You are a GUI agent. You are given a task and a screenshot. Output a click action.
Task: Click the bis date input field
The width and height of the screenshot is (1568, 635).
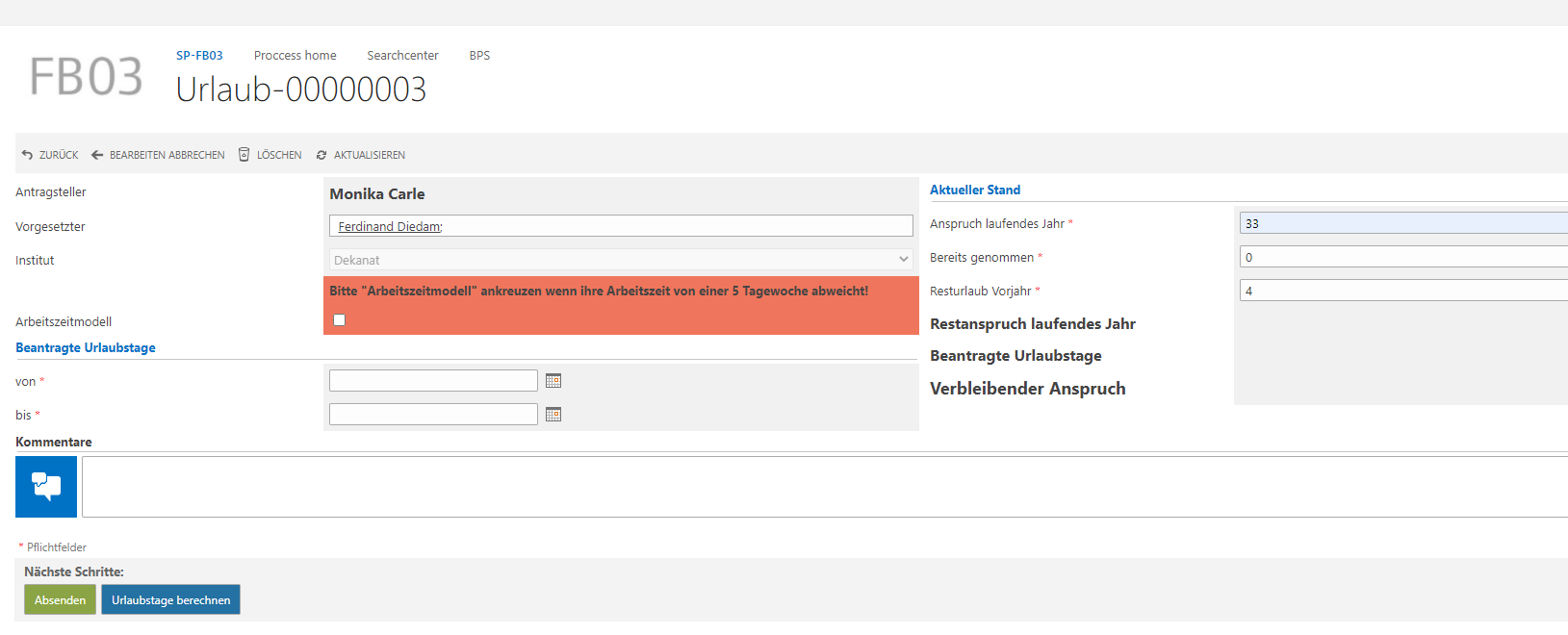tap(433, 415)
